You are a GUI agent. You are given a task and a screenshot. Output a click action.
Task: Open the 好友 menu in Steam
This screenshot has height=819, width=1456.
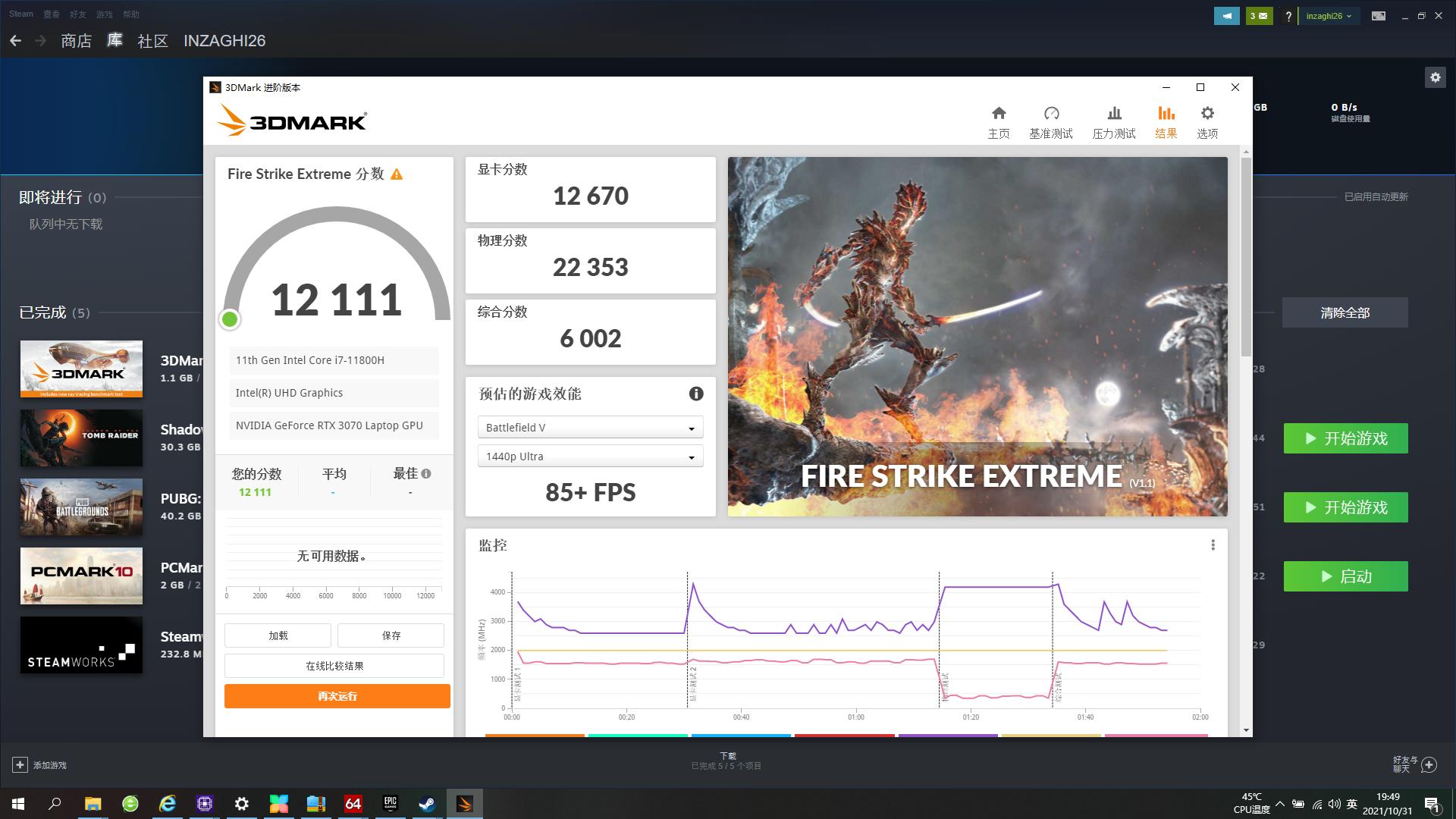click(78, 14)
